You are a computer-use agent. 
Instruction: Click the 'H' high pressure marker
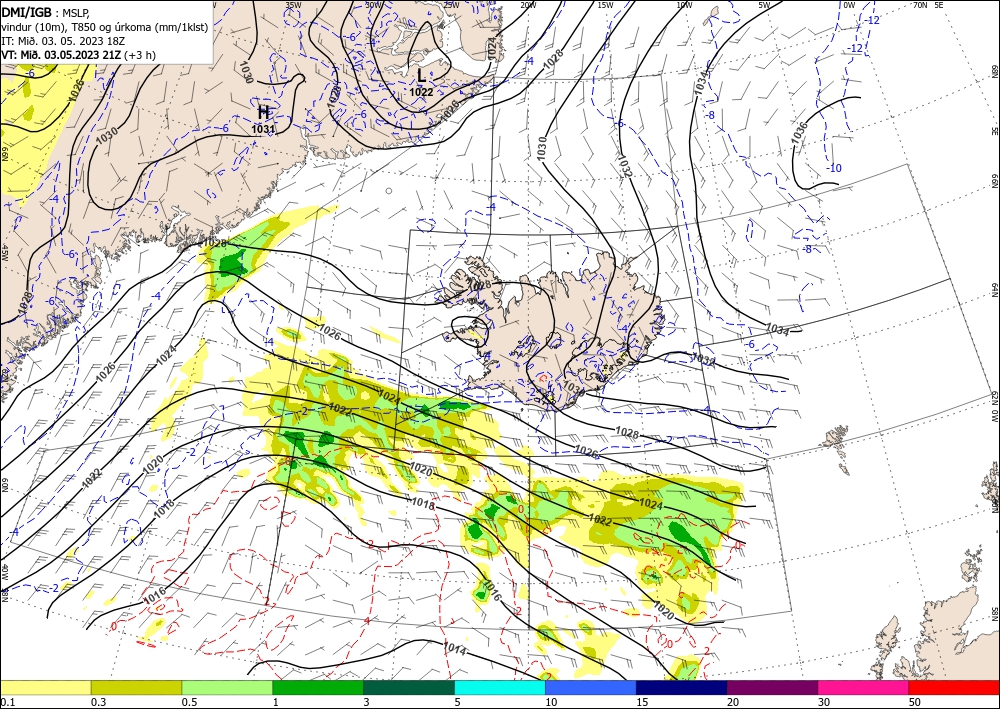(263, 113)
